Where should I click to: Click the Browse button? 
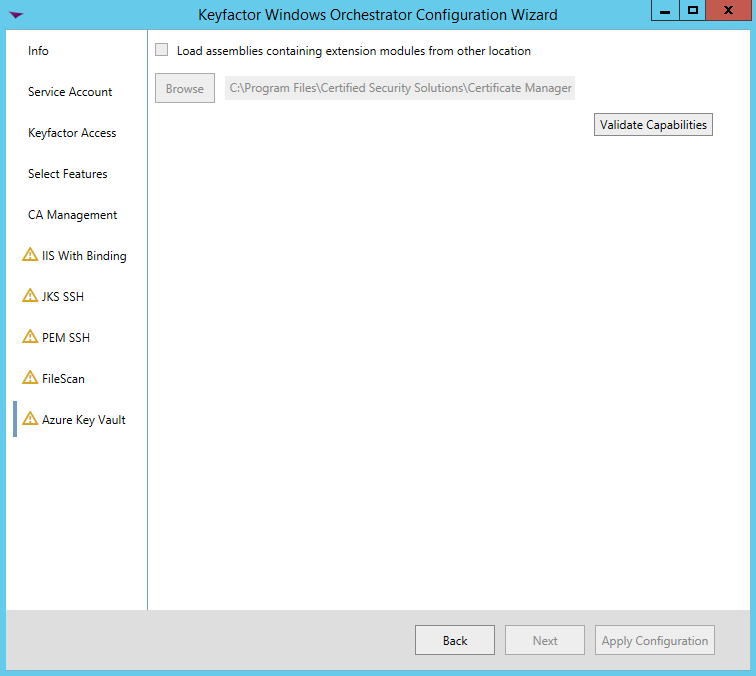point(185,88)
